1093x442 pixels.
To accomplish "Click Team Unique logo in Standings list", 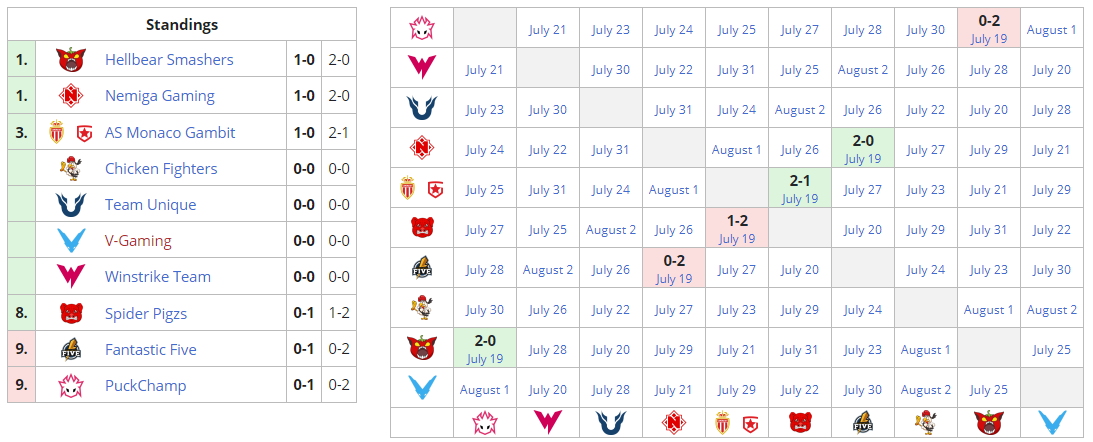I will pos(70,205).
